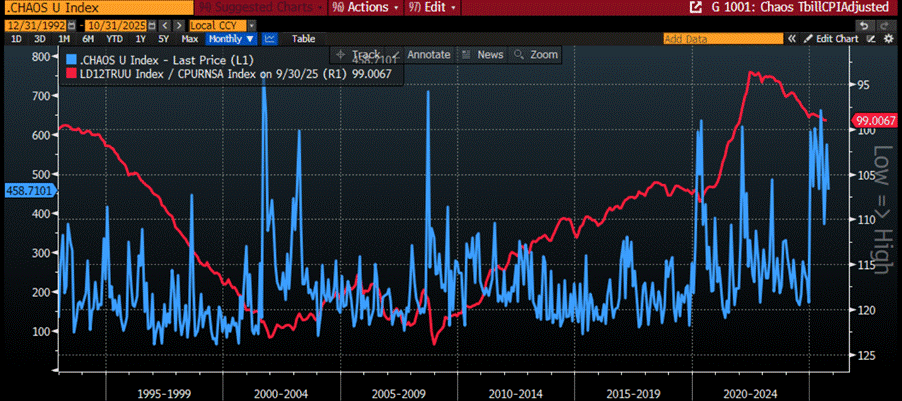Click the Zoom magnifier tool
Image resolution: width=902 pixels, height=401 pixels.
(537, 55)
